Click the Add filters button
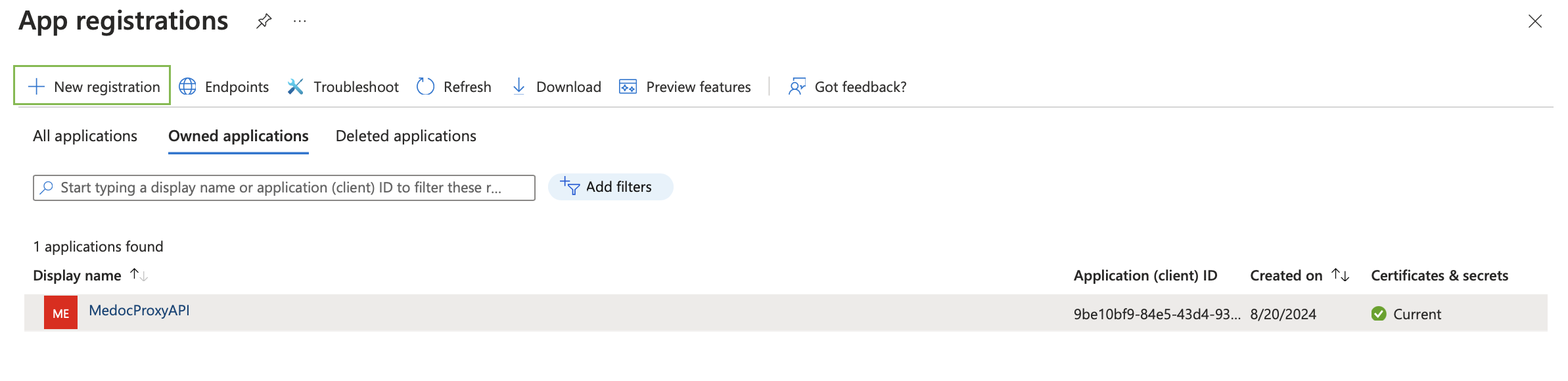Screen dimensions: 1568x381 click(x=610, y=187)
